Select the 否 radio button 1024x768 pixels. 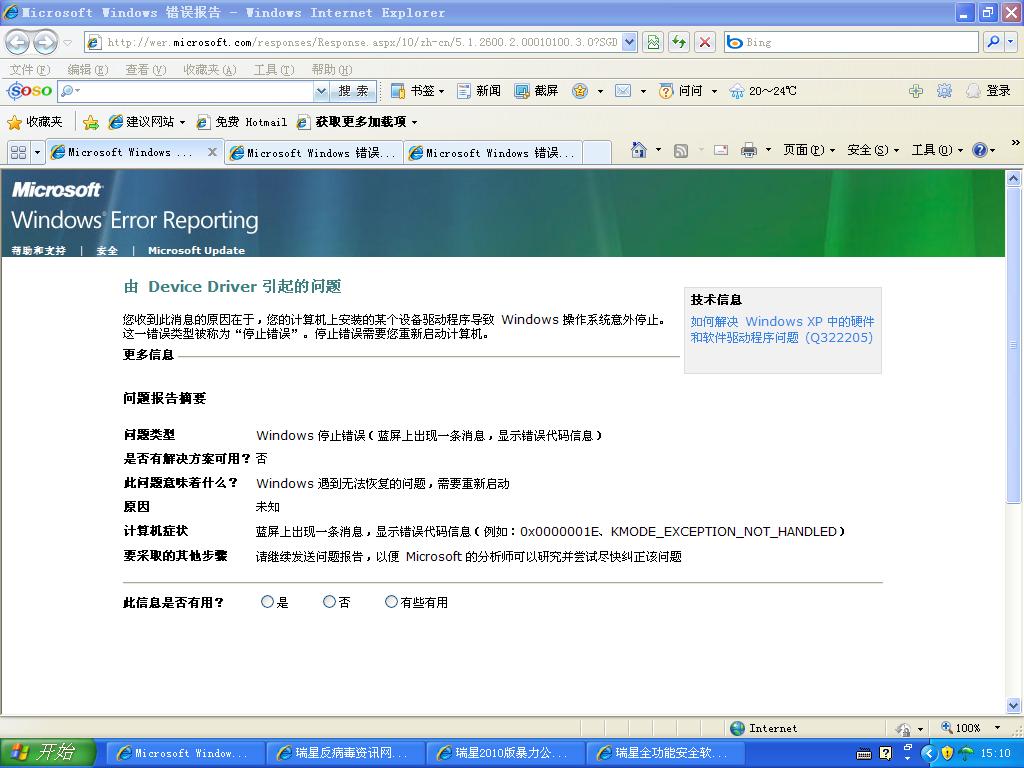point(329,601)
